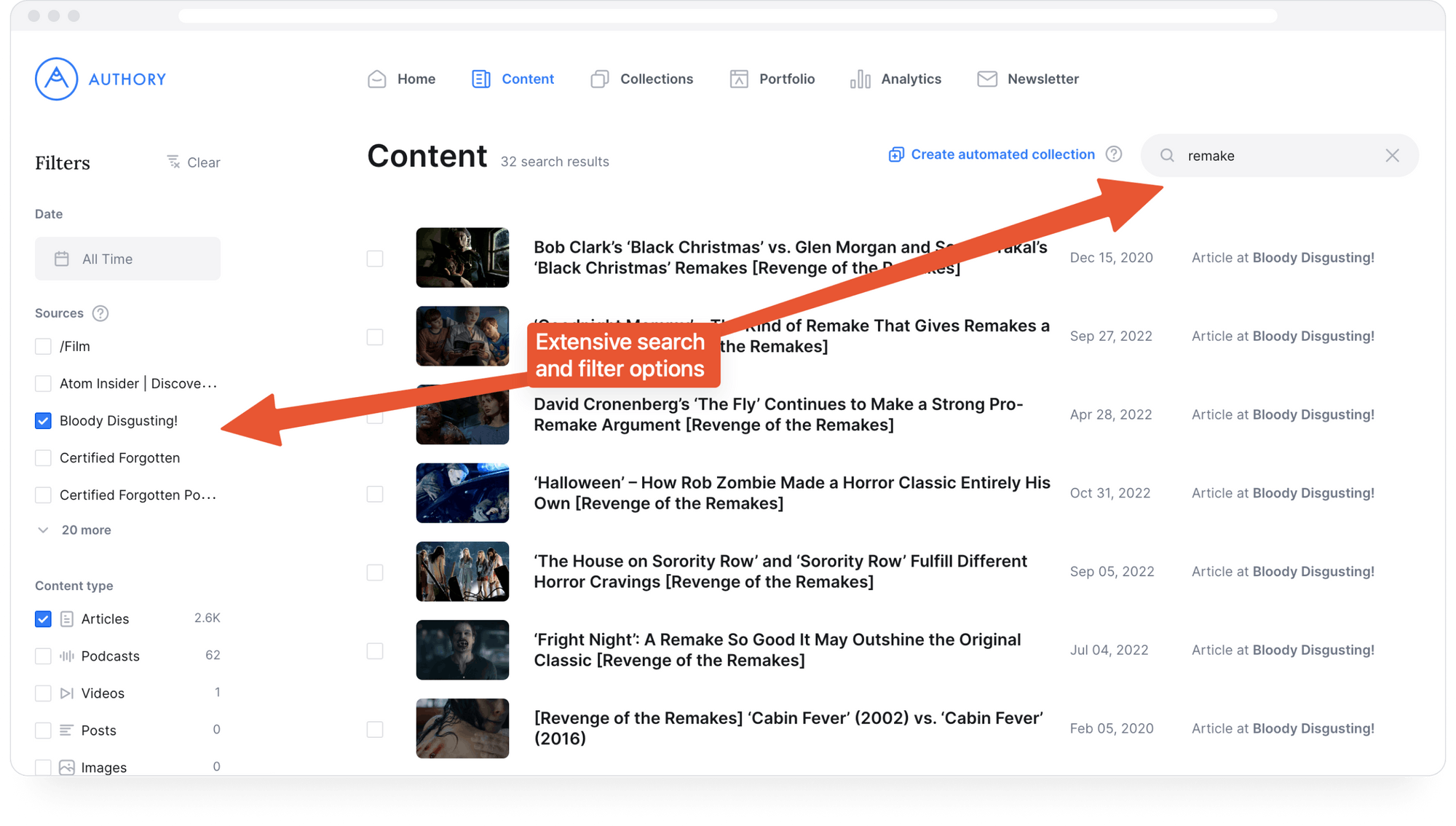Enable the Podcasts content type filter
This screenshot has width=1456, height=826.
[x=43, y=656]
